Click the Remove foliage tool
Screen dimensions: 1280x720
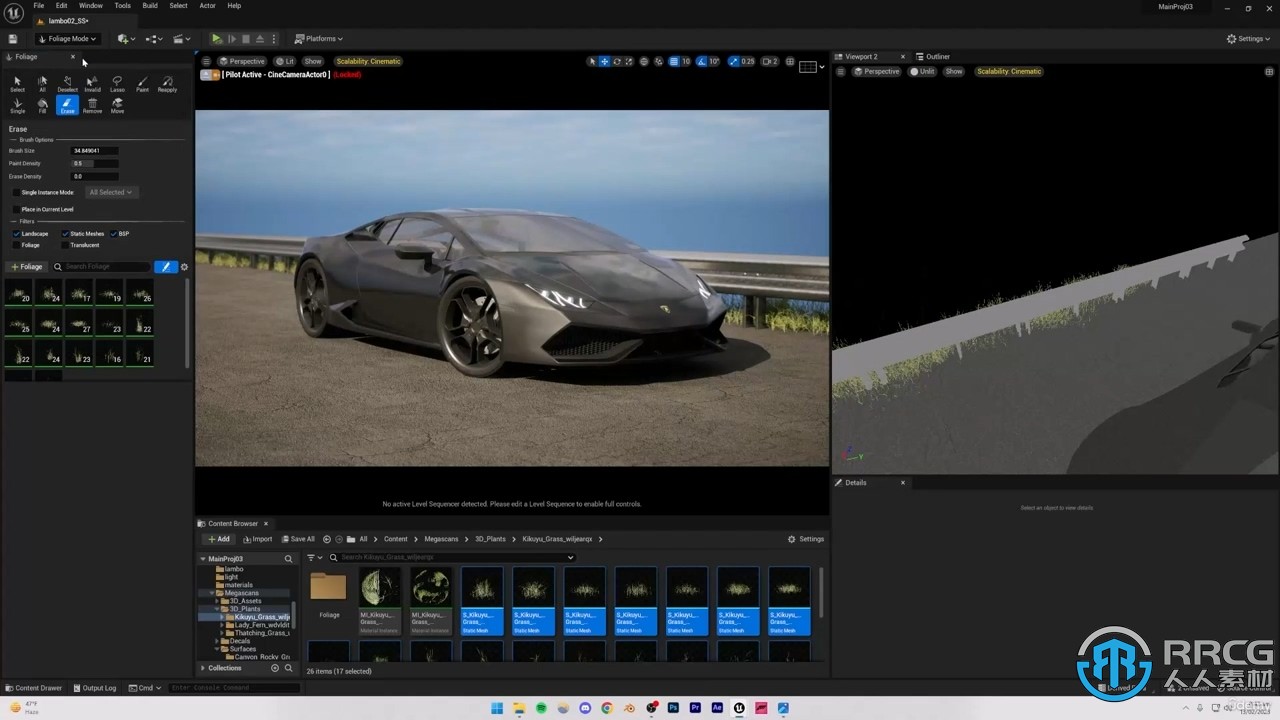[92, 105]
